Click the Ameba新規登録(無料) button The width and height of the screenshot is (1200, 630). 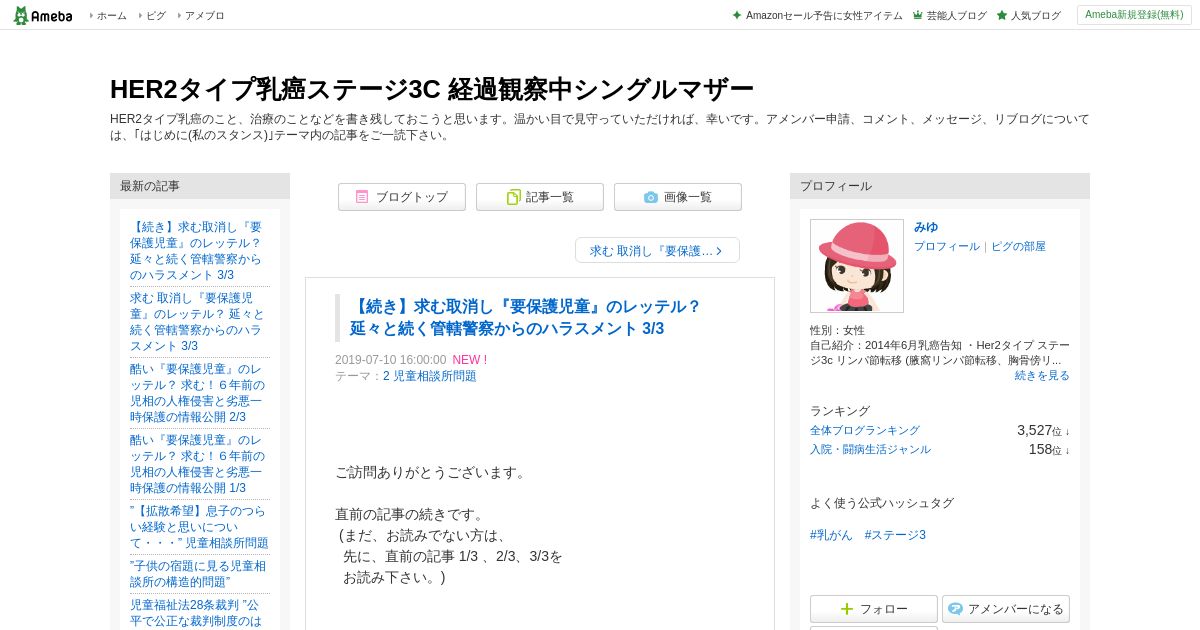(1134, 15)
